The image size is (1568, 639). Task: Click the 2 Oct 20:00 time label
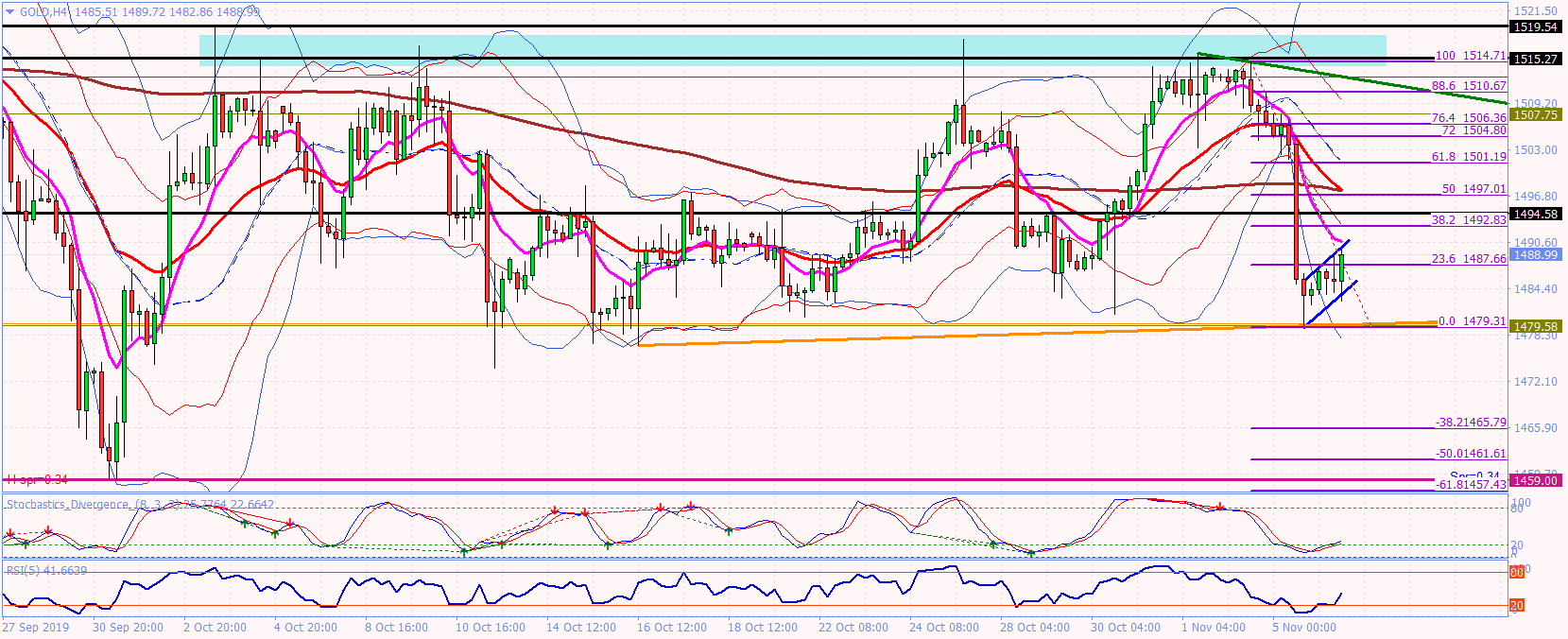click(x=215, y=628)
